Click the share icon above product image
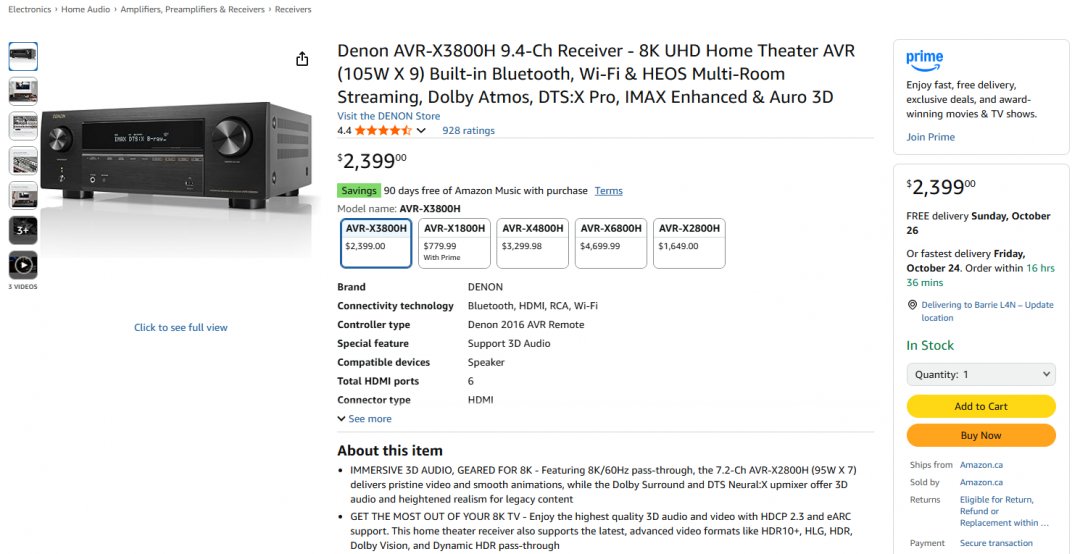1080x554 pixels. tap(302, 59)
